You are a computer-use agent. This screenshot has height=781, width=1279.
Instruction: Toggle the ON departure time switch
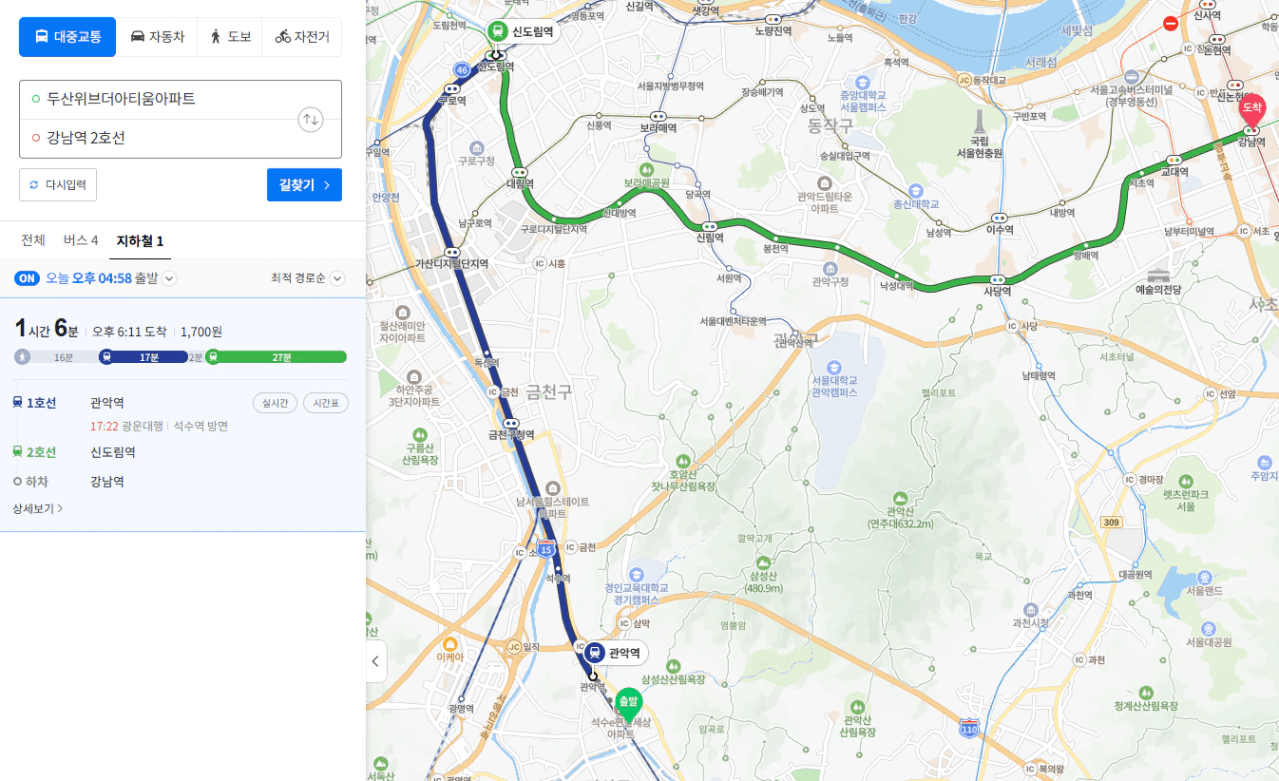pos(27,278)
